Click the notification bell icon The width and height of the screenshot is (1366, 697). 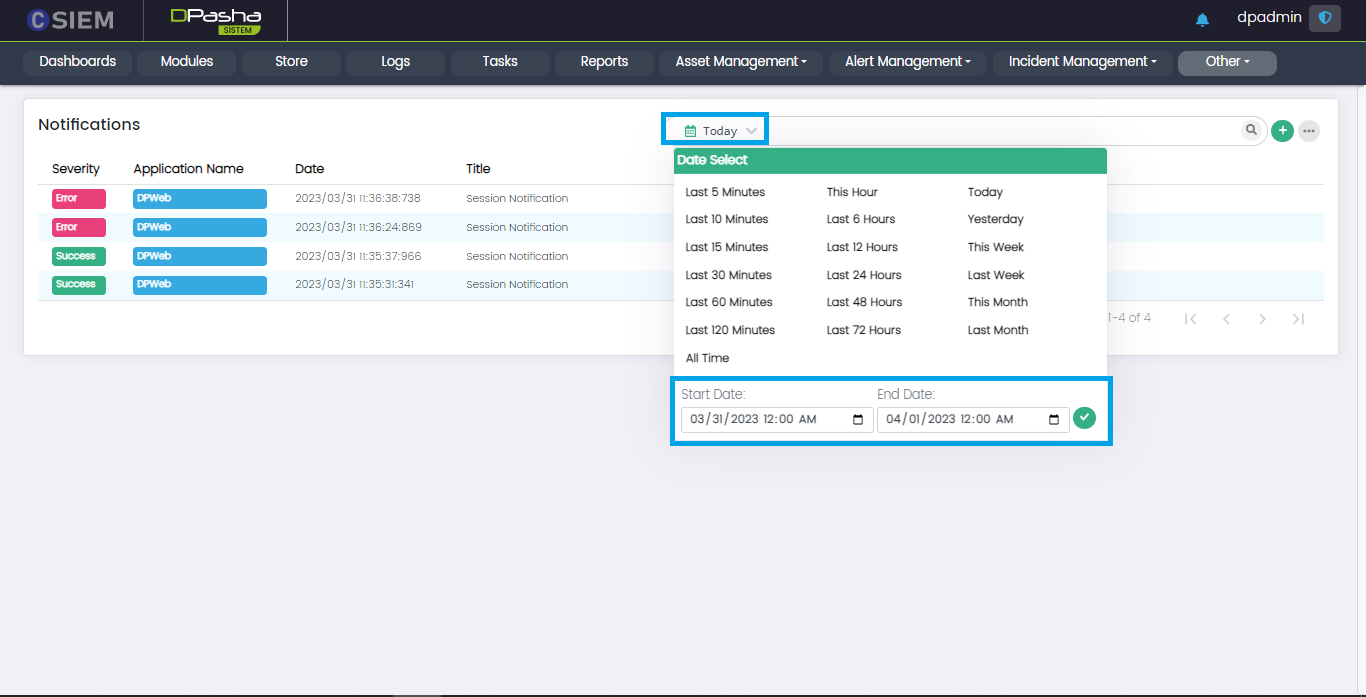1202,19
